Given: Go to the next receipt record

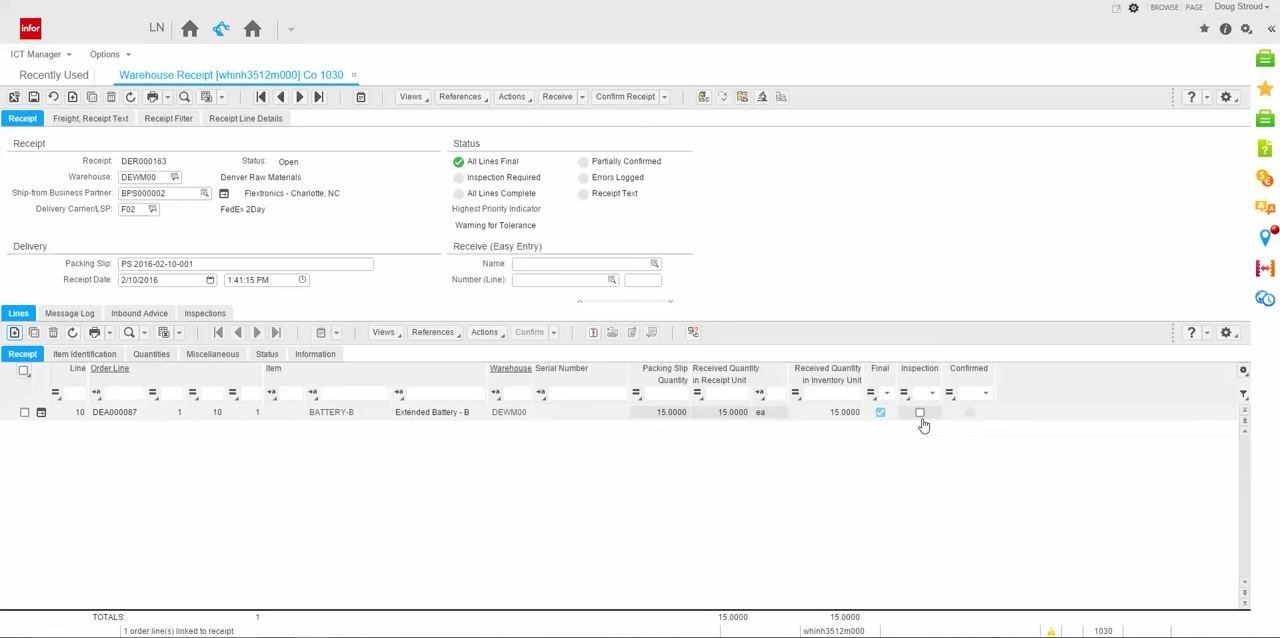Looking at the screenshot, I should coord(299,97).
